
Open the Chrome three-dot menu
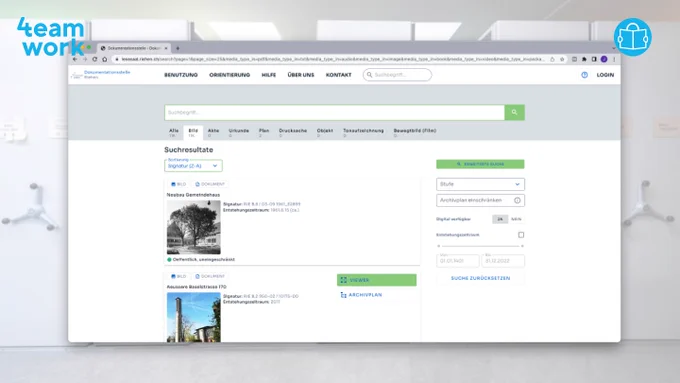coord(614,59)
